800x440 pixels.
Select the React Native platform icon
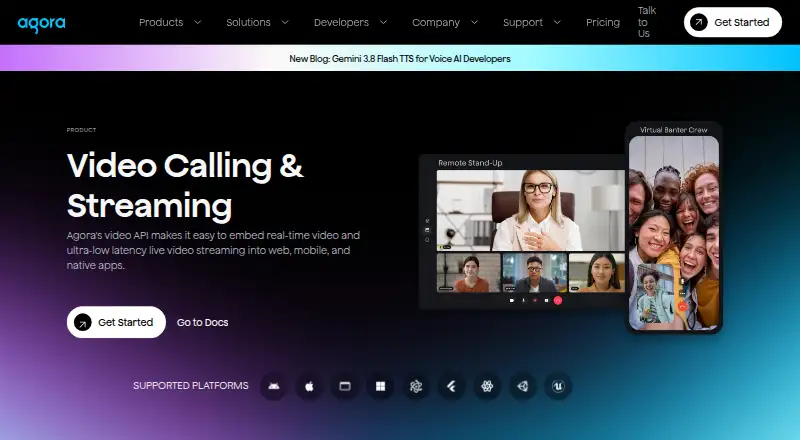(x=487, y=386)
